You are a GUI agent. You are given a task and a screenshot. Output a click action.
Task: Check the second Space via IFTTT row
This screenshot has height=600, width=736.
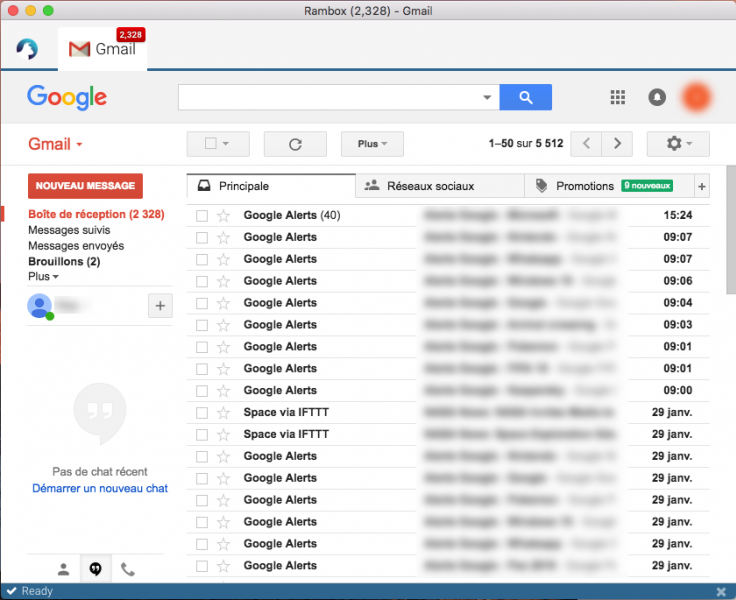pos(202,435)
